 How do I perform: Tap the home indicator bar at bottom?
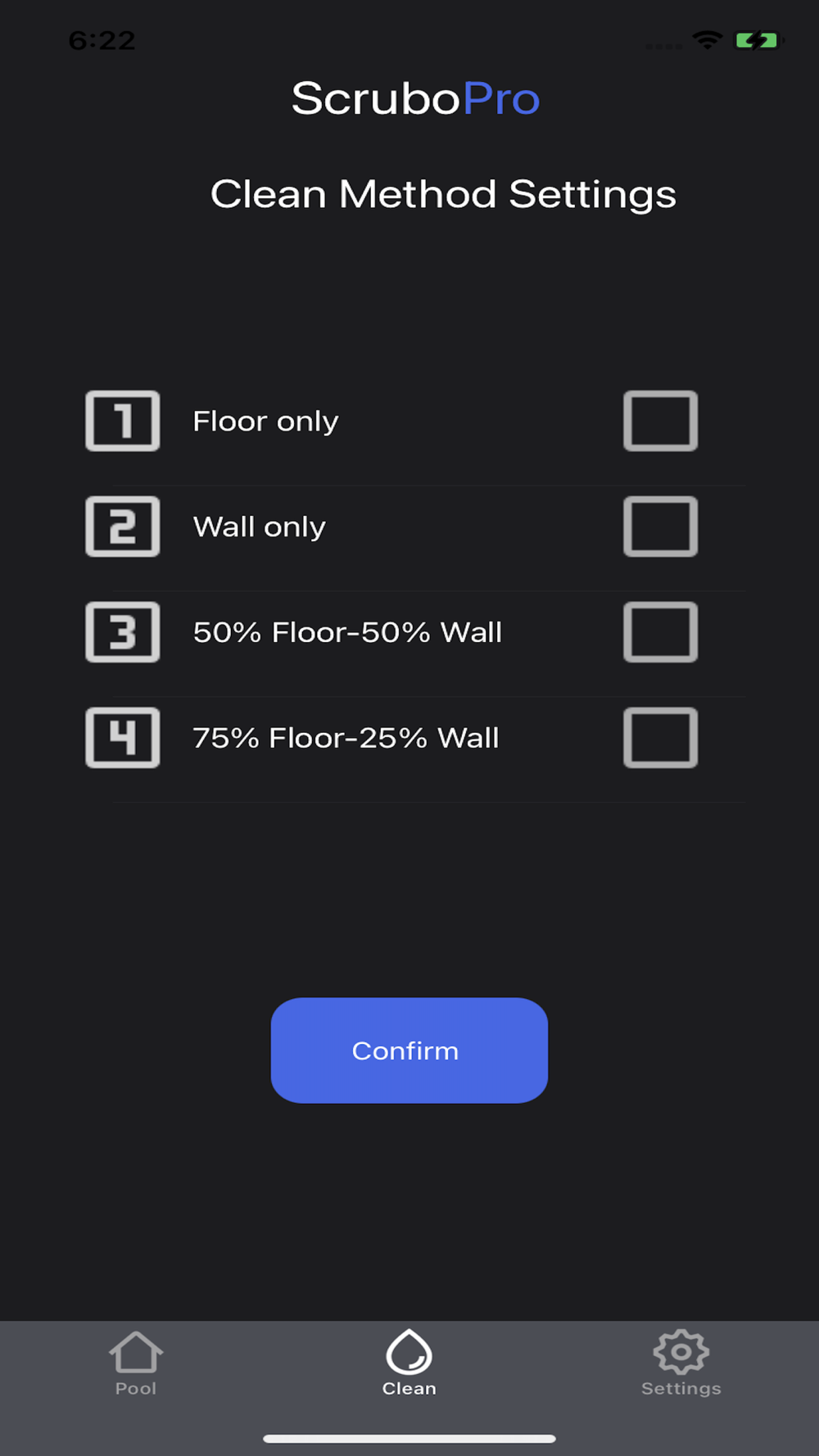tap(409, 1439)
